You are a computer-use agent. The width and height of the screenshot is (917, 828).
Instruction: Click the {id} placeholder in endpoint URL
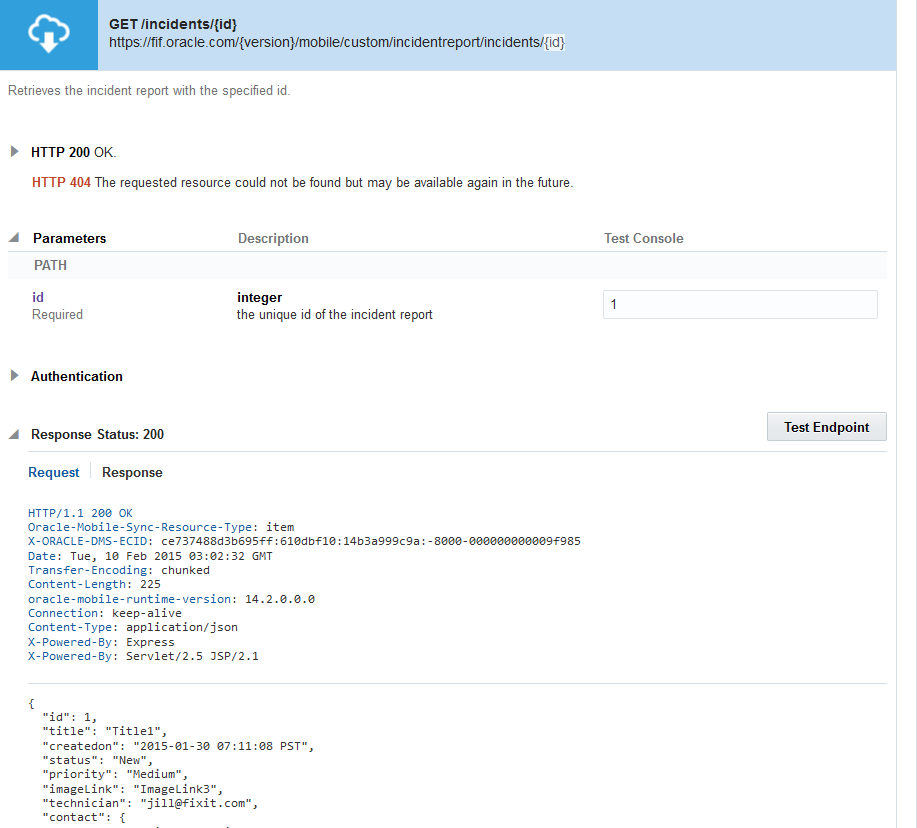(554, 42)
